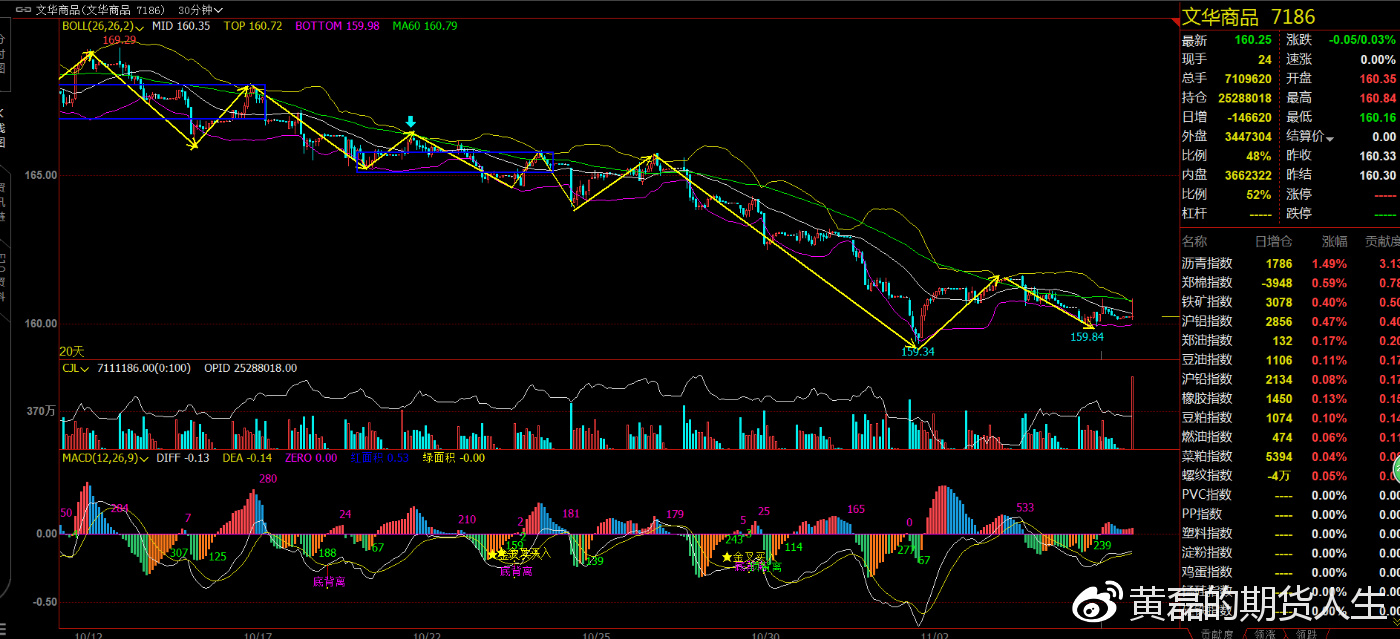This screenshot has height=639, width=1400.
Task: Click the MA60 160.79 readout
Action: pyautogui.click(x=425, y=26)
